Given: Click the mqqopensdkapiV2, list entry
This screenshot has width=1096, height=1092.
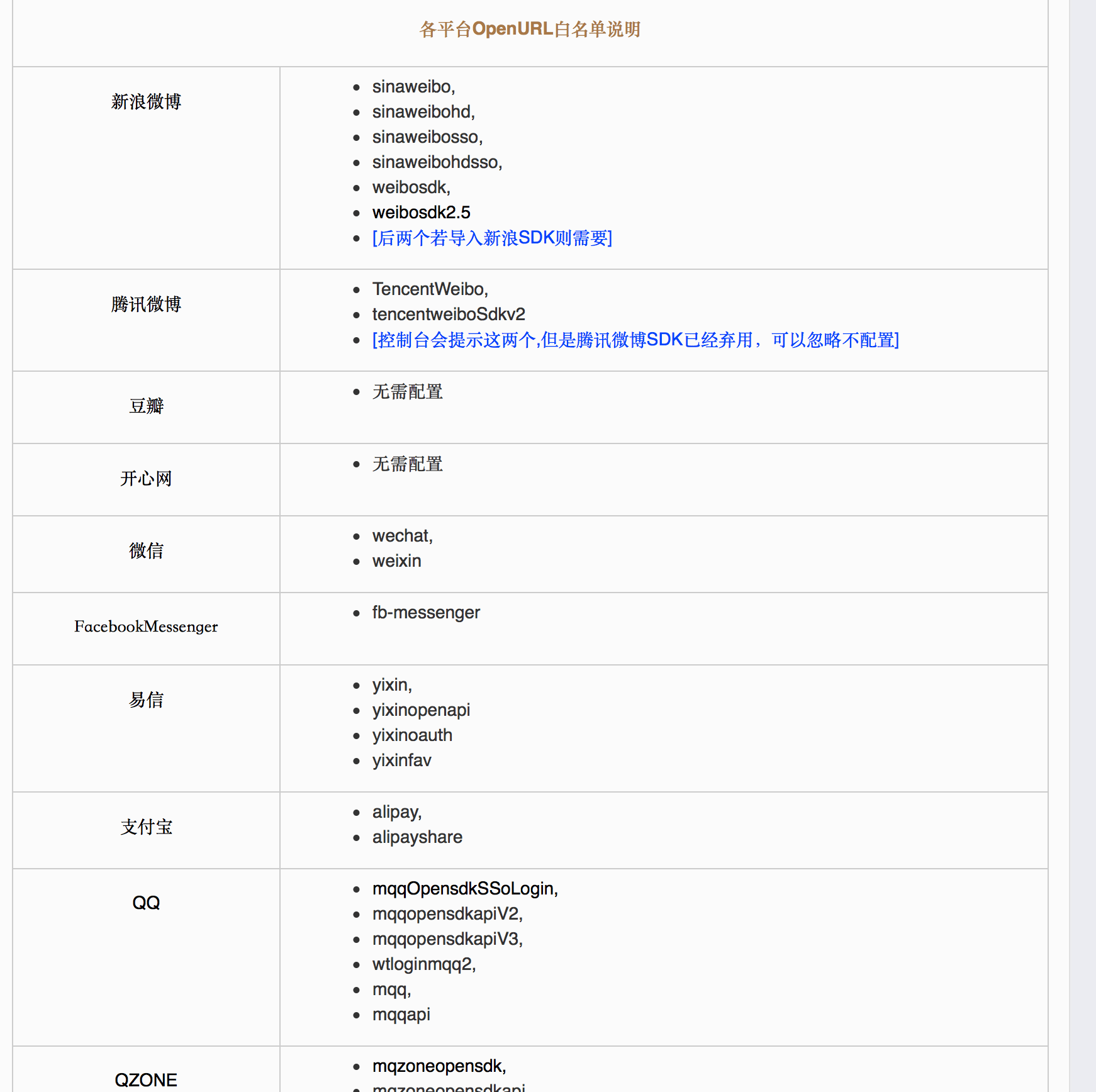Looking at the screenshot, I should pos(447,913).
